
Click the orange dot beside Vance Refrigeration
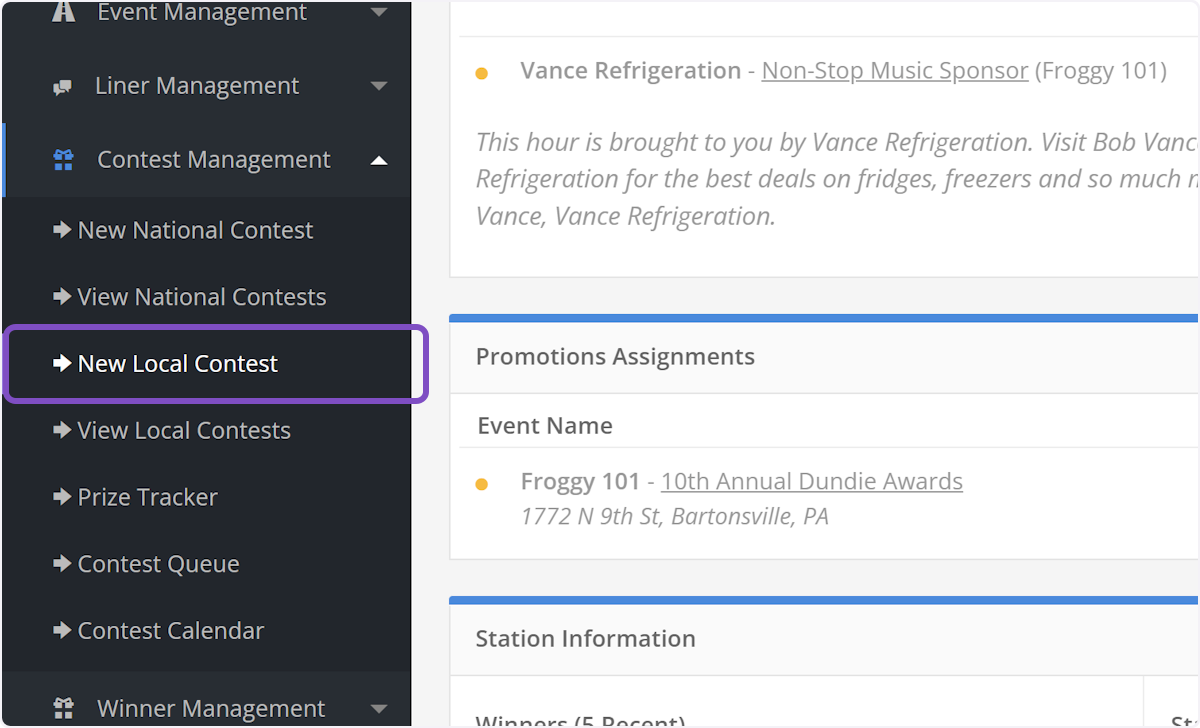pyautogui.click(x=483, y=72)
